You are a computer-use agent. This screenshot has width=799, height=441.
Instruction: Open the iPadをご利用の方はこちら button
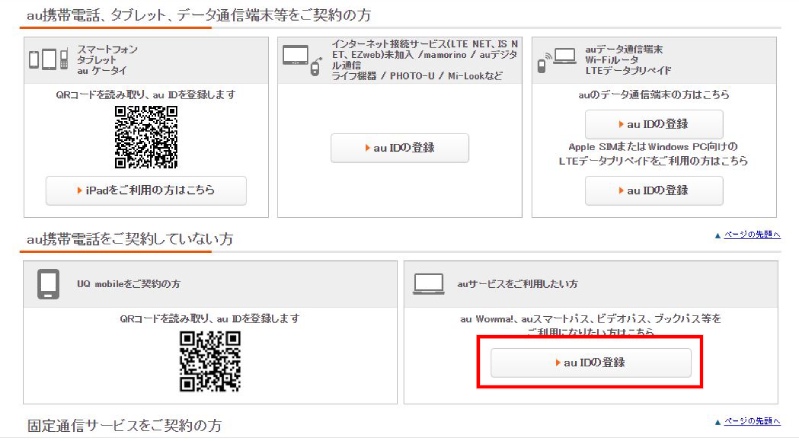click(146, 189)
